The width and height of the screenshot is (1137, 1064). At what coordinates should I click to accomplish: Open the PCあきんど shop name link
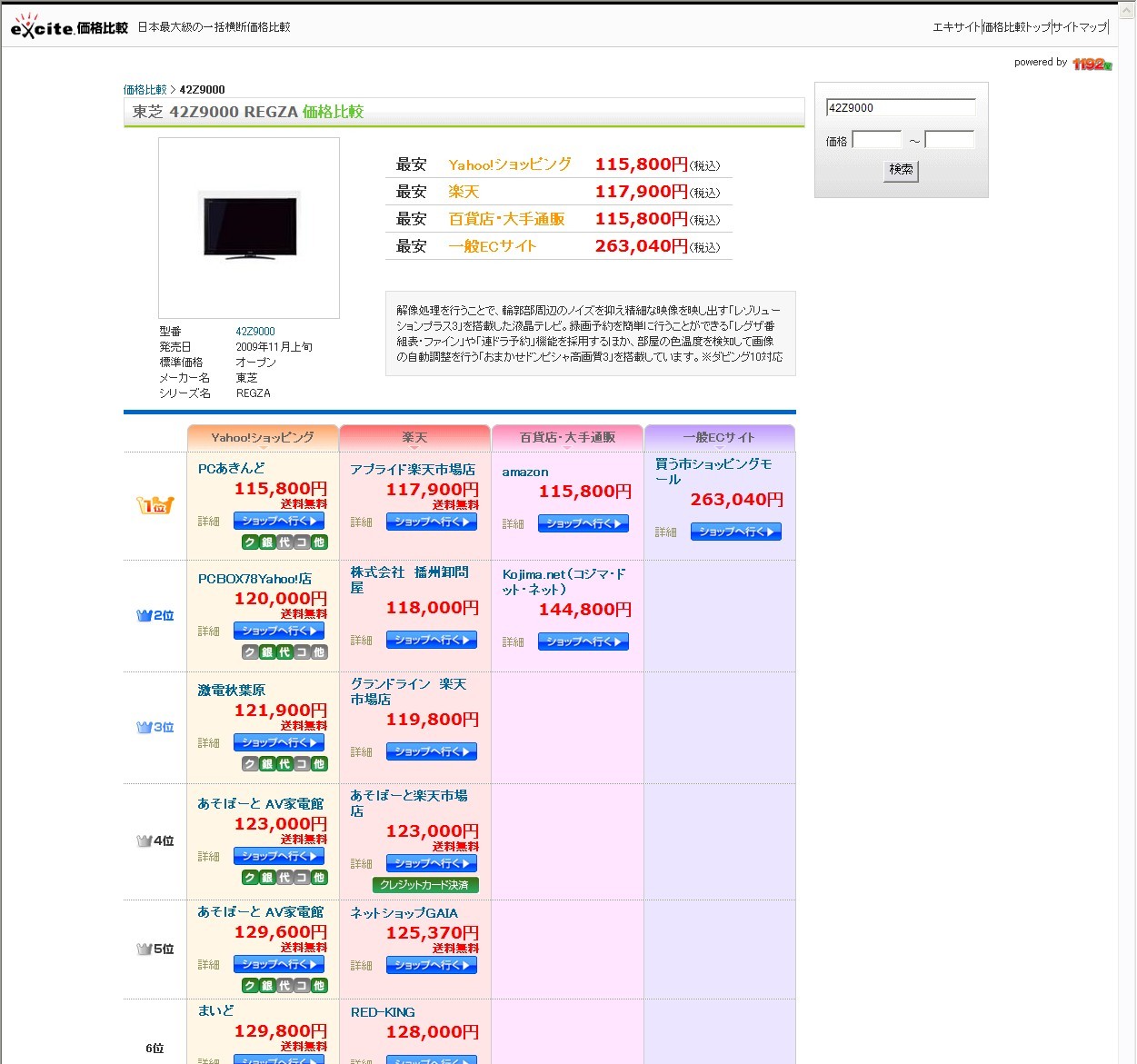tap(232, 468)
